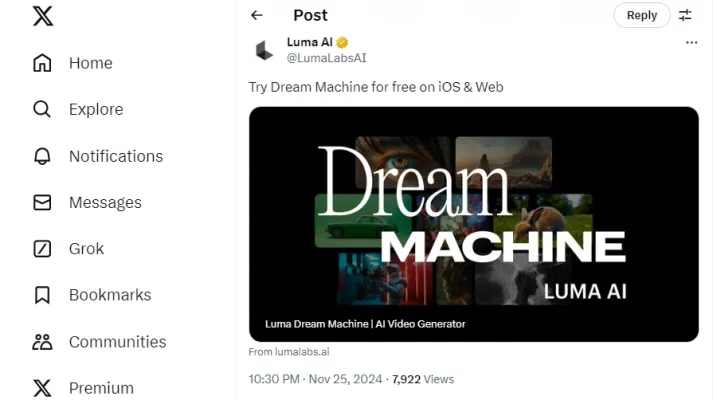Open Explore via magnifier icon

(x=42, y=109)
